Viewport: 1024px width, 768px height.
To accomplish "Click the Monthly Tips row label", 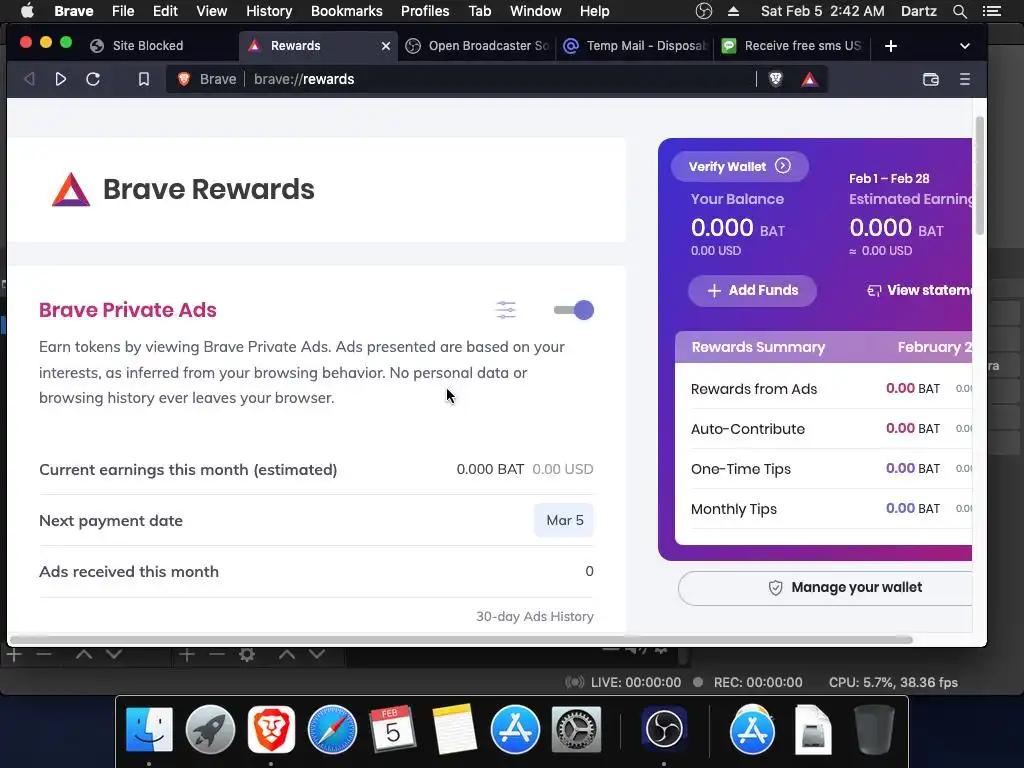I will point(733,509).
